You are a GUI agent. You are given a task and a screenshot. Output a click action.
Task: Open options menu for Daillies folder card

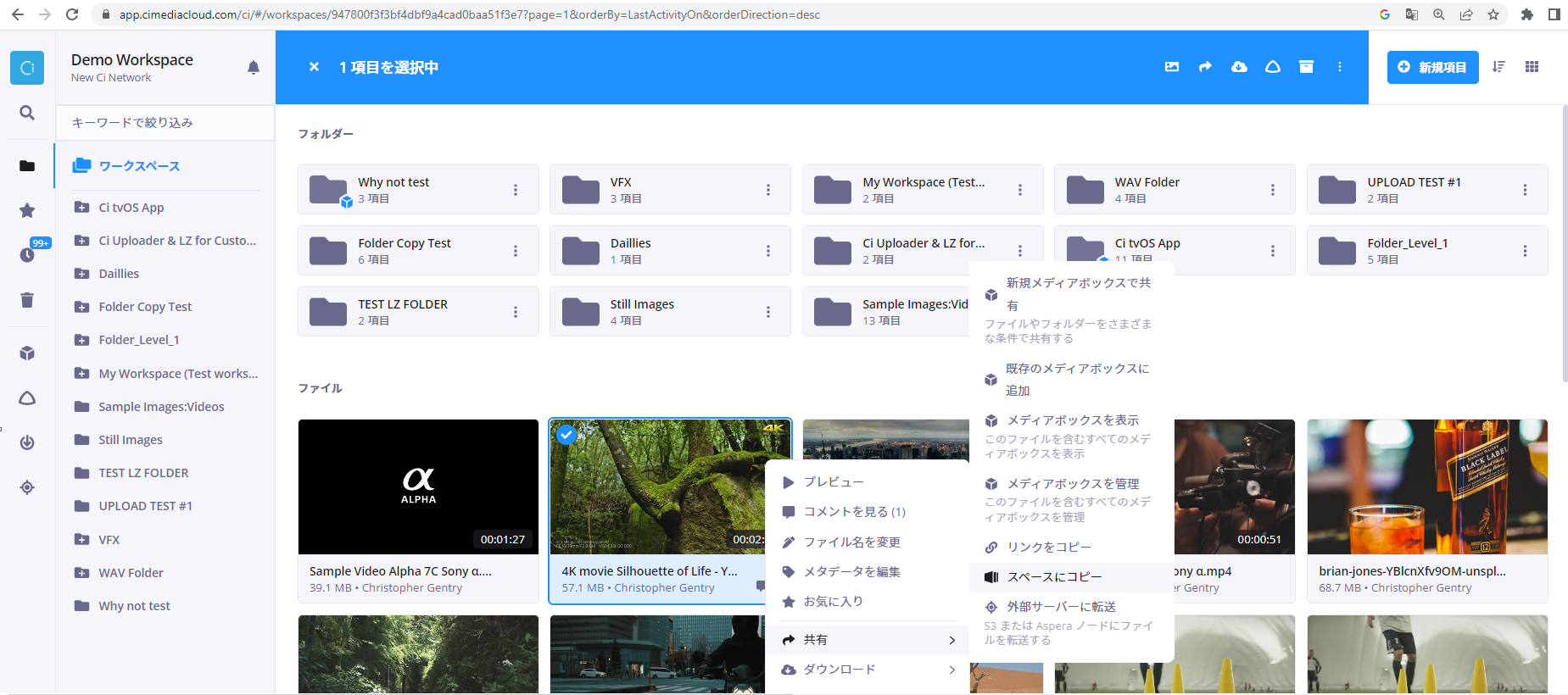(768, 251)
